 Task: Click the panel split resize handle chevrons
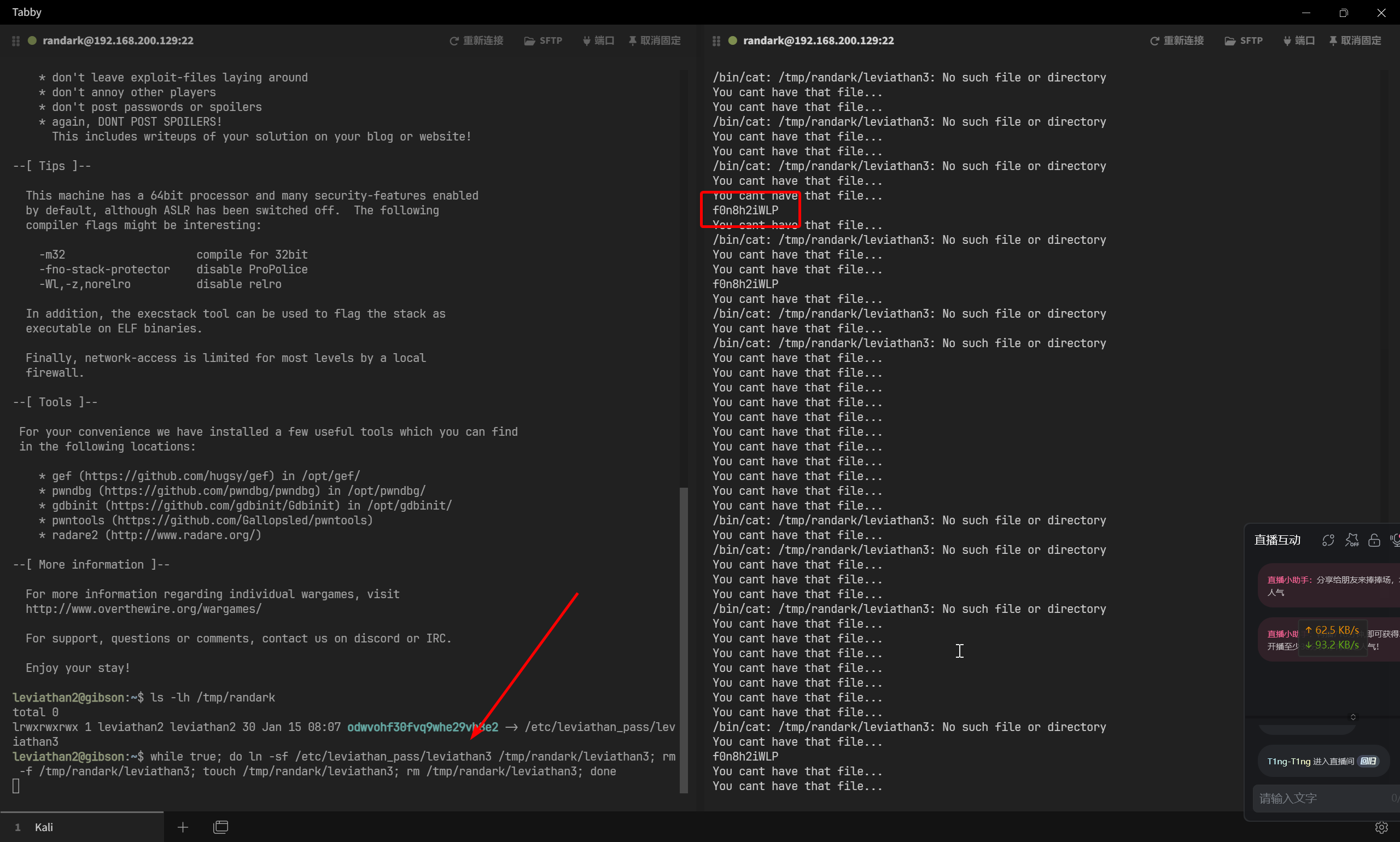[x=1353, y=717]
